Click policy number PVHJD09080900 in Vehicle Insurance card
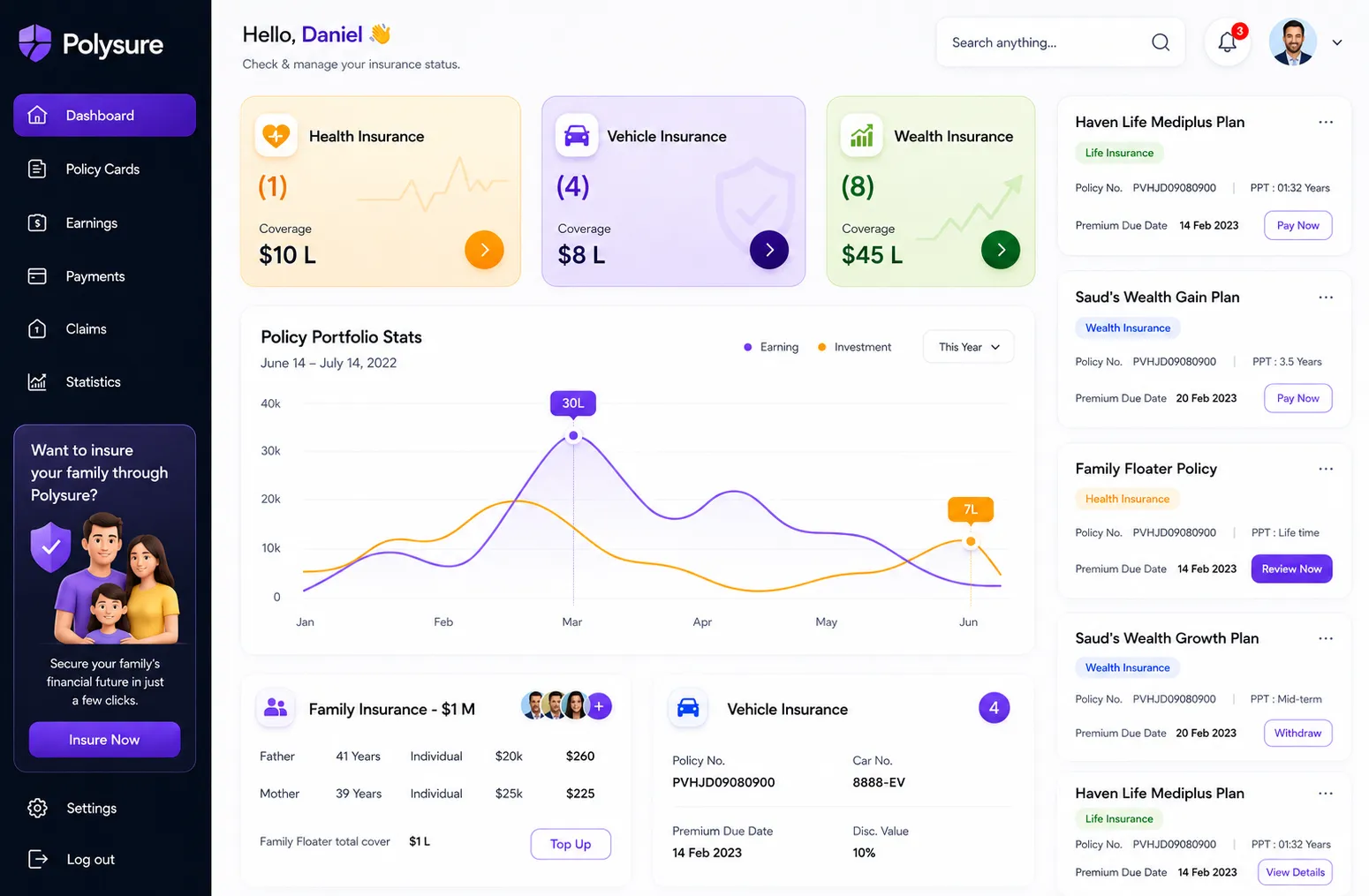The width and height of the screenshot is (1369, 896). point(723,782)
